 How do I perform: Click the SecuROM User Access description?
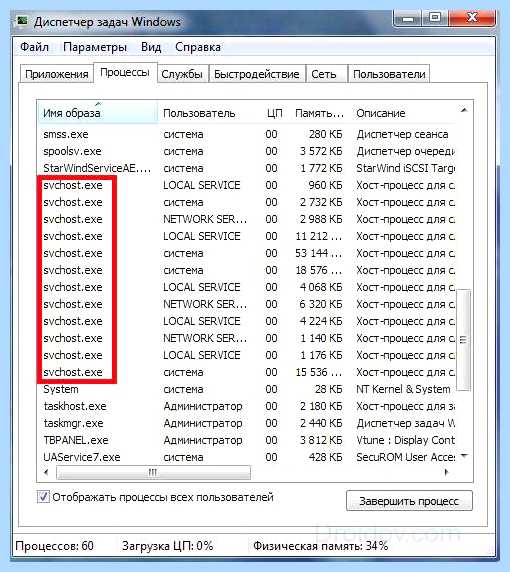(x=405, y=457)
